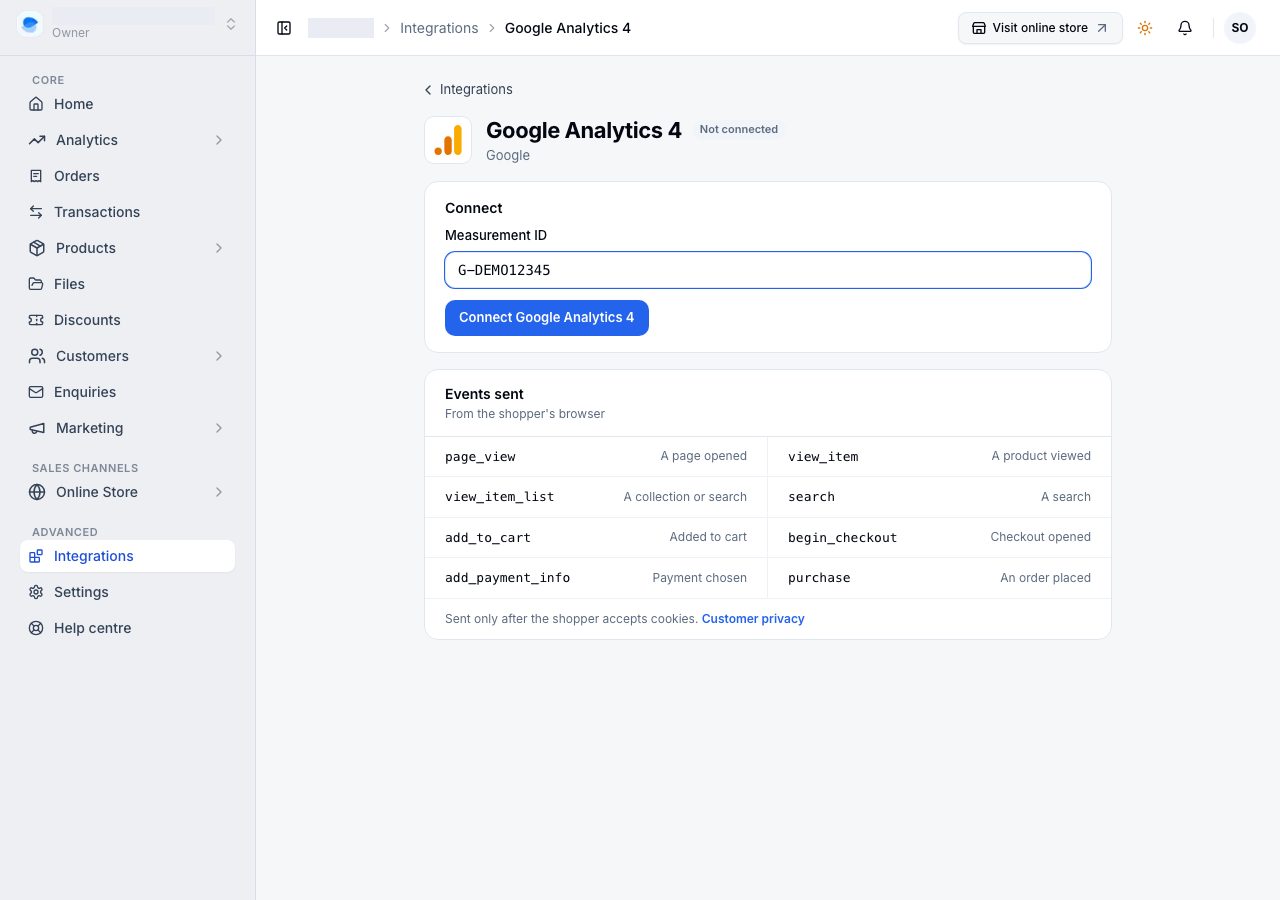The width and height of the screenshot is (1280, 900).
Task: Click the Enquiries envelope icon
Action: coord(36,392)
